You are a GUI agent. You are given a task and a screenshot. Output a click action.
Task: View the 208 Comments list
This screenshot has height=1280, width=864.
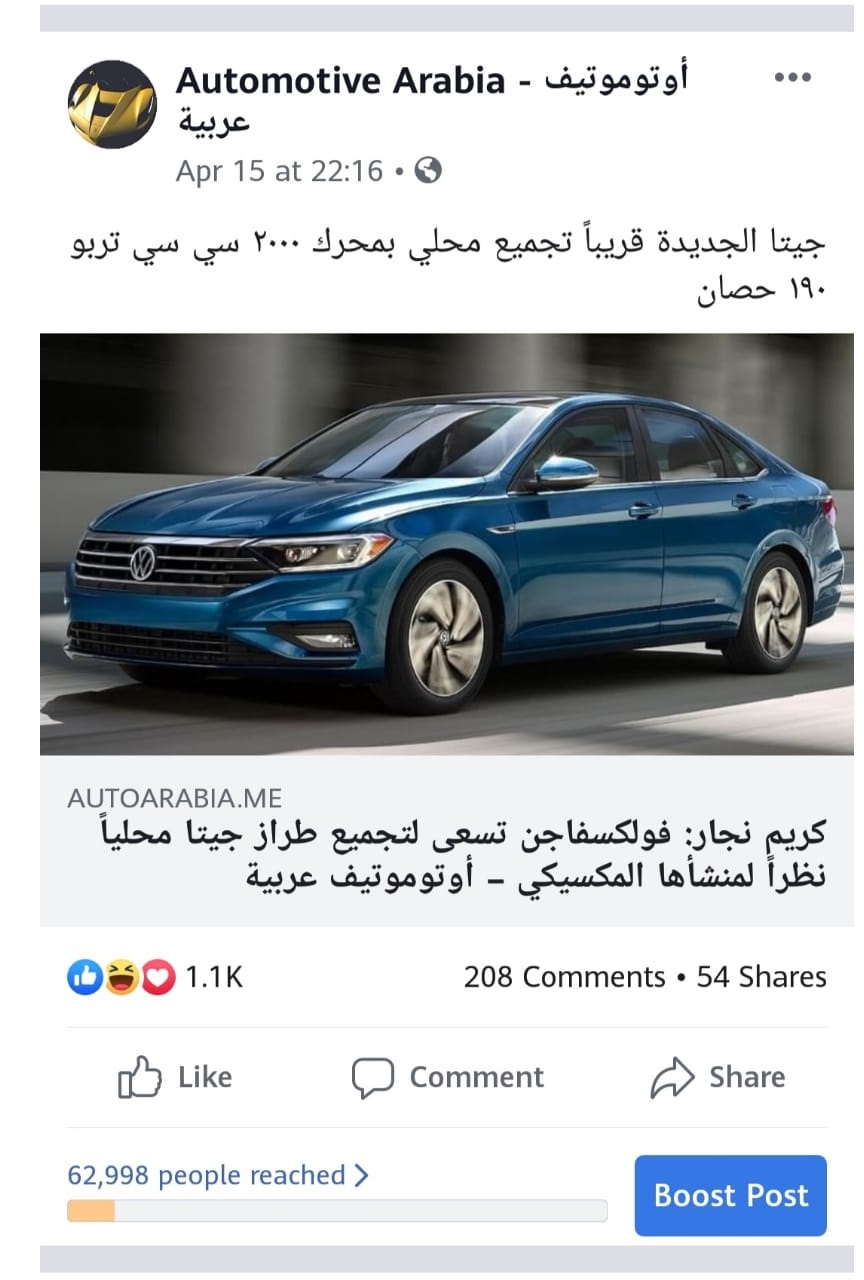pos(565,977)
